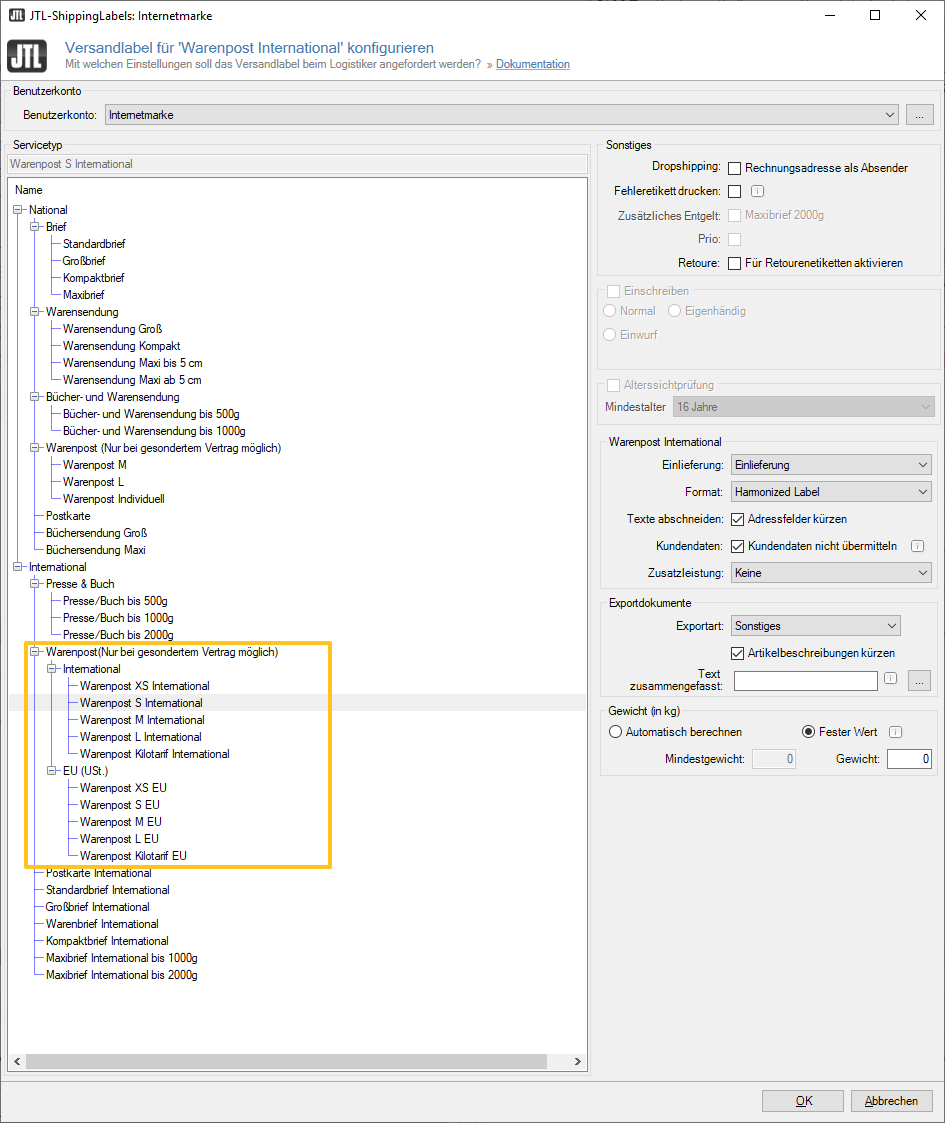945x1123 pixels.
Task: Click the OK button
Action: 803,1100
